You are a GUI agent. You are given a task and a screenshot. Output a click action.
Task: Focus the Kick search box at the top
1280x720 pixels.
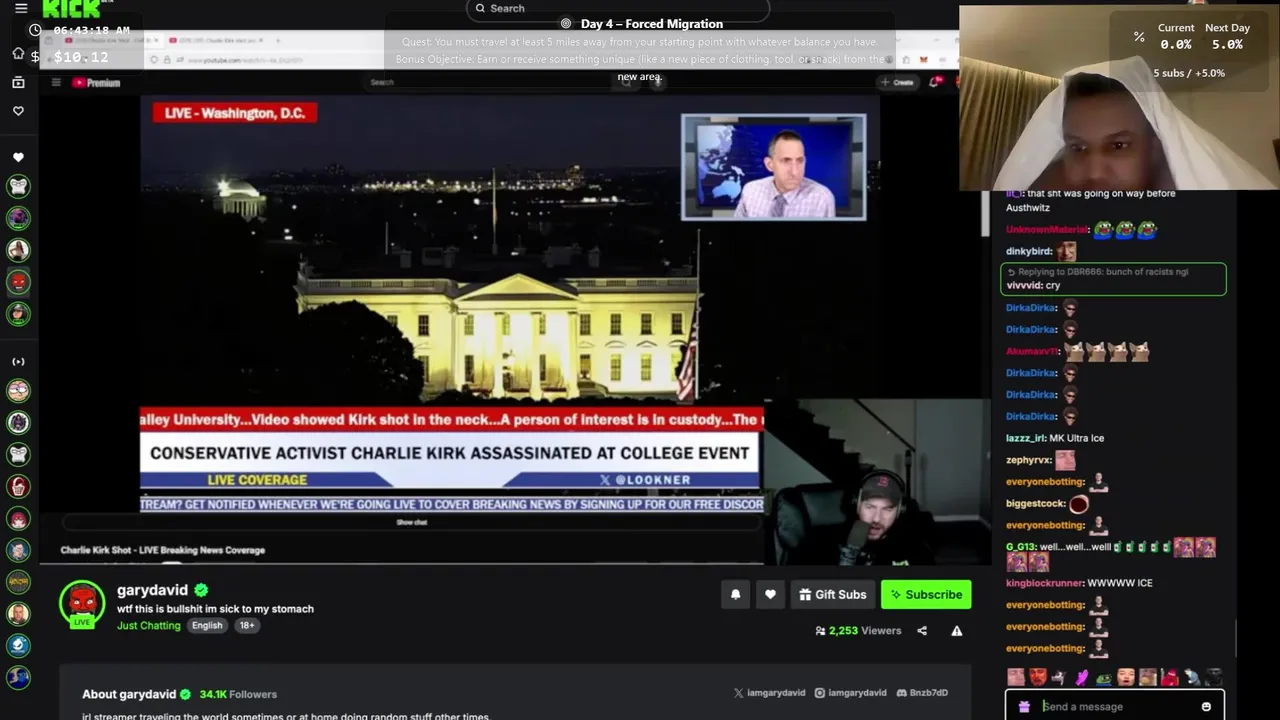[x=618, y=9]
